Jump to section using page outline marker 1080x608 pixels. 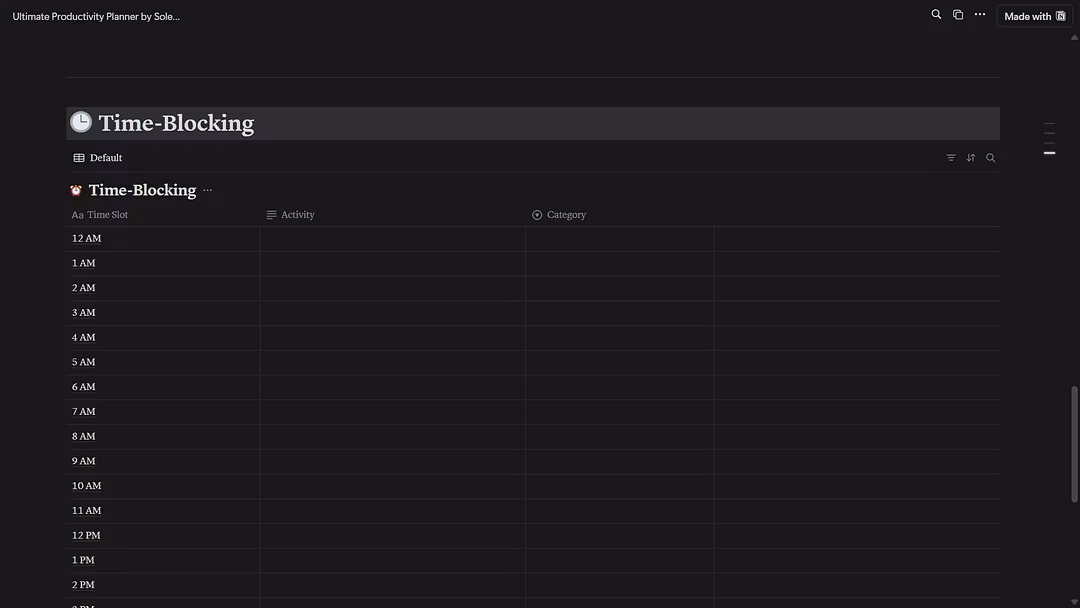[x=1049, y=154]
